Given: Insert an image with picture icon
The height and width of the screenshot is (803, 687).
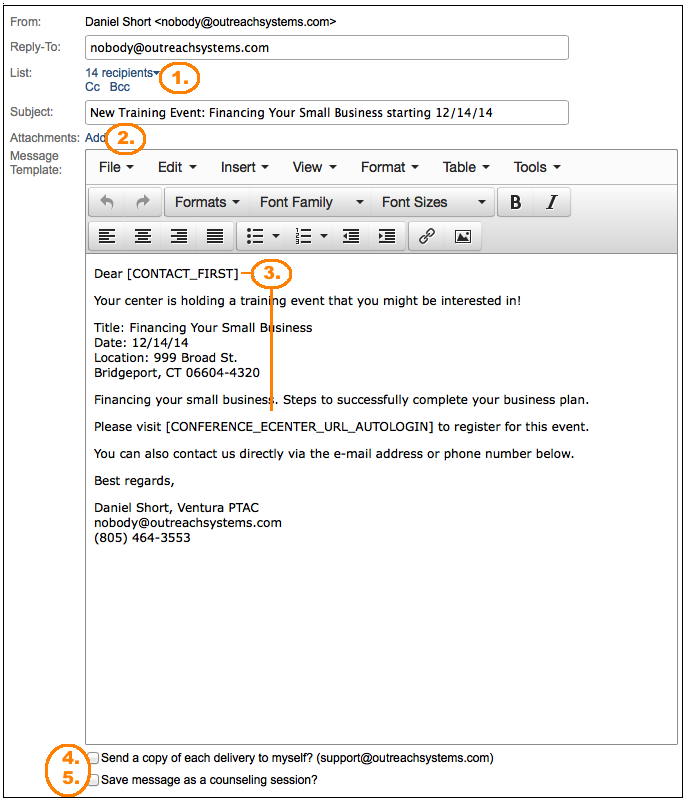Looking at the screenshot, I should (463, 236).
